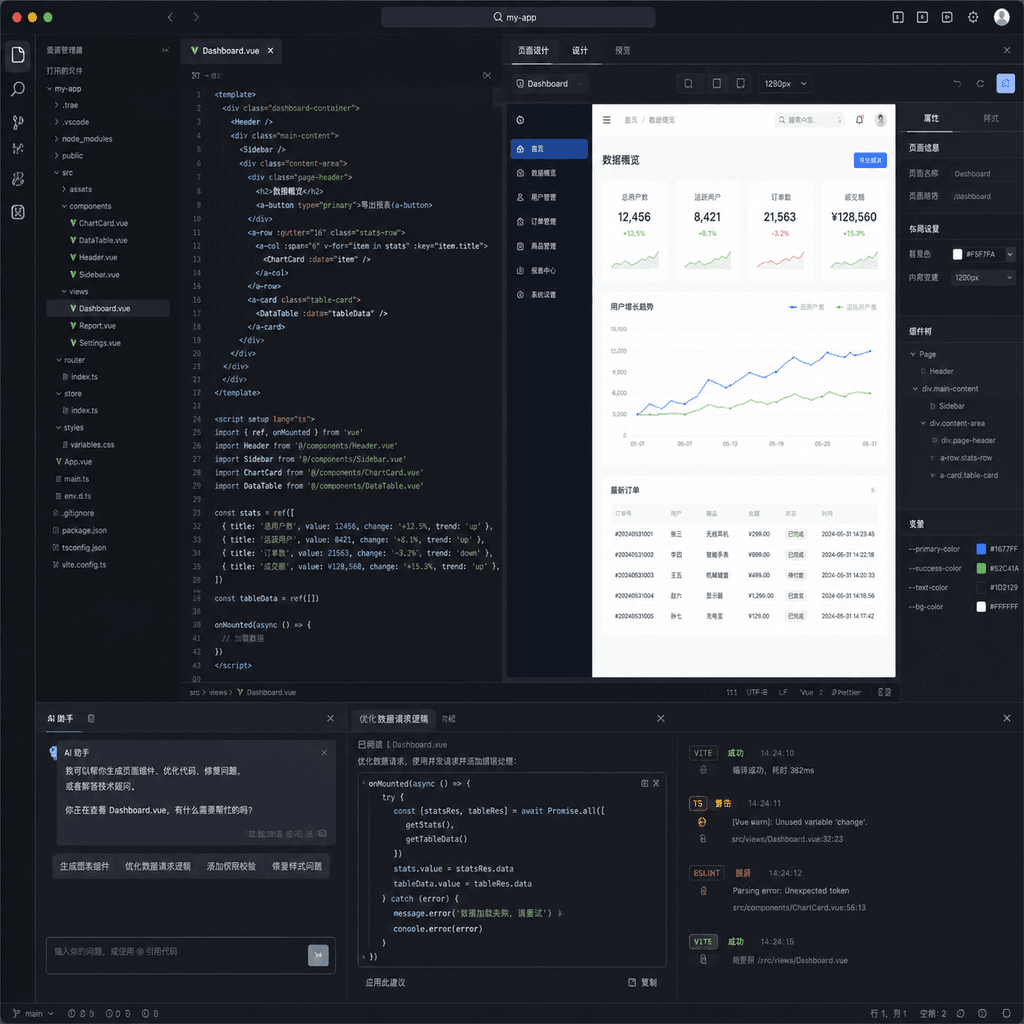1024x1024 pixels.
Task: Click the 优化数据请求逻辑 quick action button
Action: pos(157,867)
